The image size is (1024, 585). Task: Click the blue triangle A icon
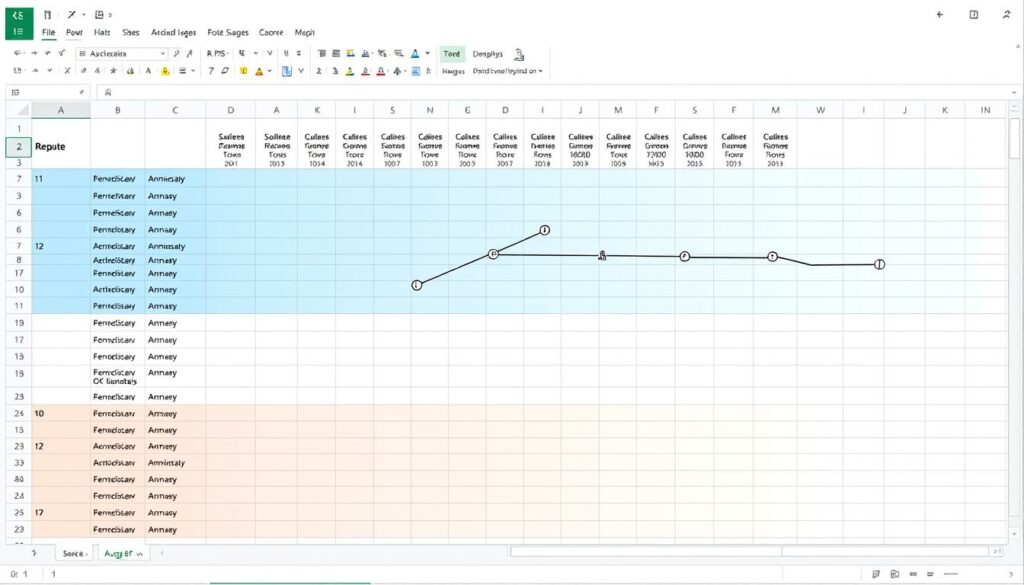[x=415, y=54]
